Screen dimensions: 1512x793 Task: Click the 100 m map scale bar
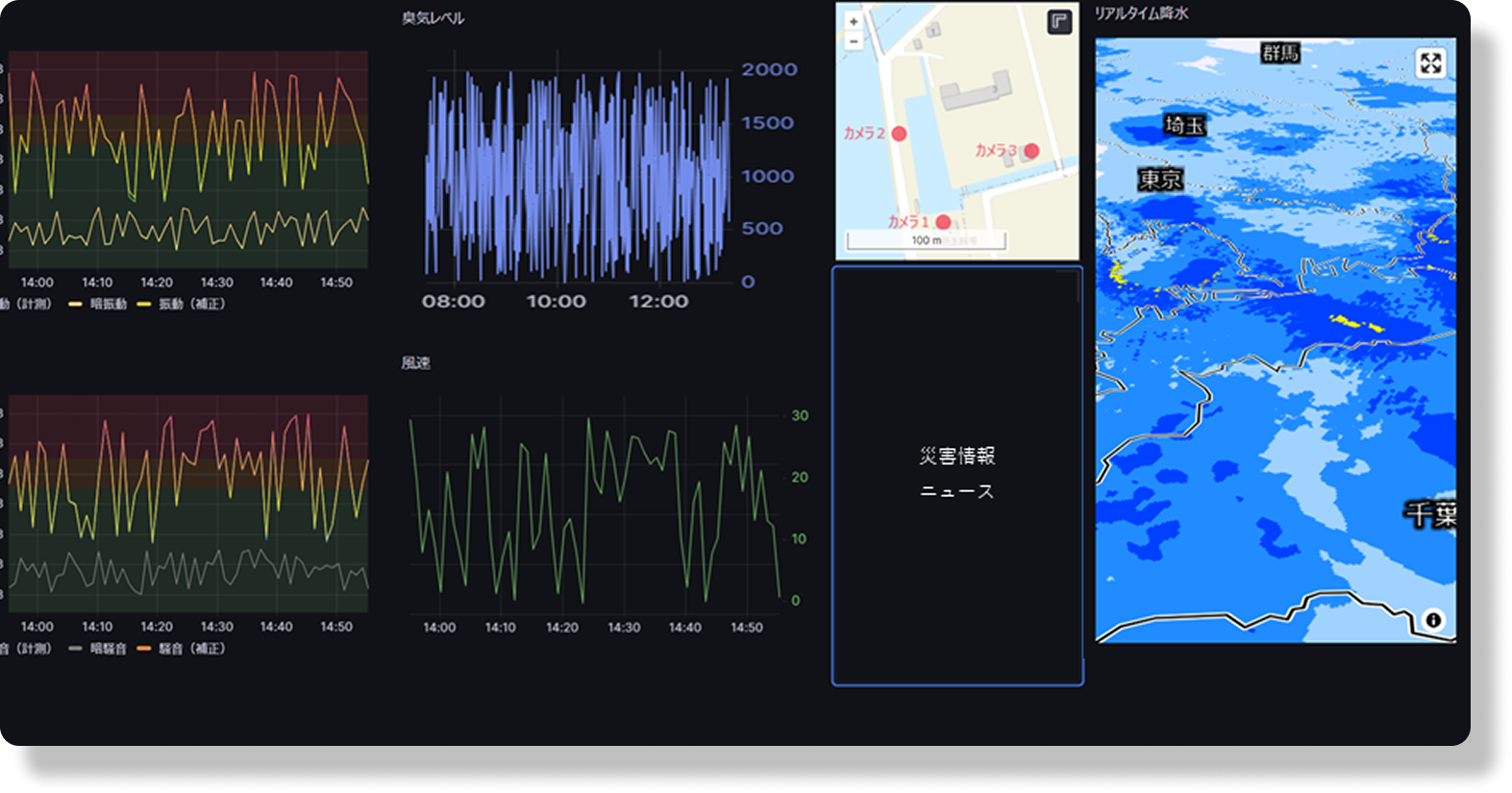point(926,240)
